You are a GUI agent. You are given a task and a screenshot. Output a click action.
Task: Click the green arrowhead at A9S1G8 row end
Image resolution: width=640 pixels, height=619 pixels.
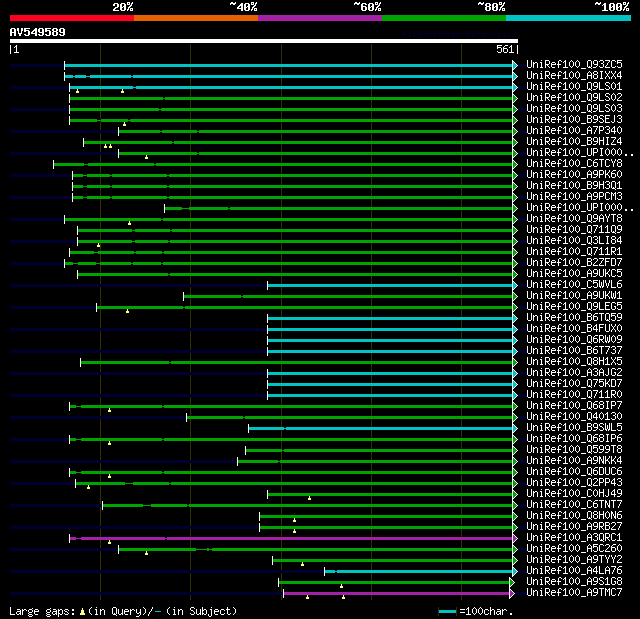[512, 582]
